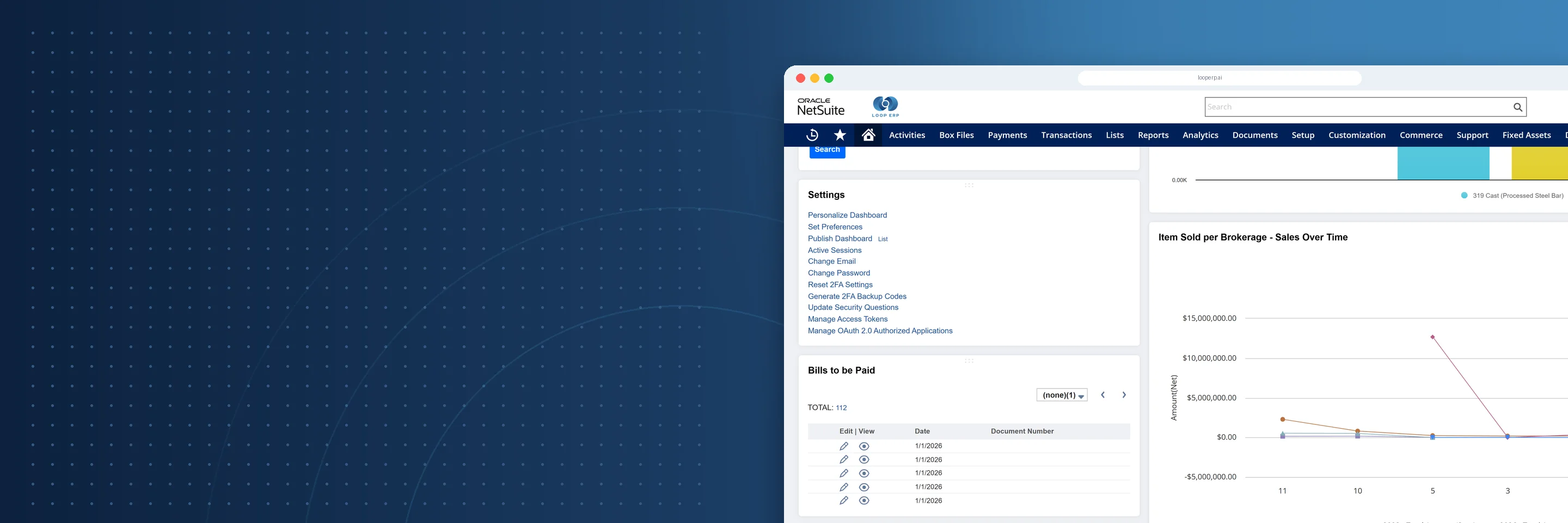Click the cyan bar in the top chart

point(1443,163)
